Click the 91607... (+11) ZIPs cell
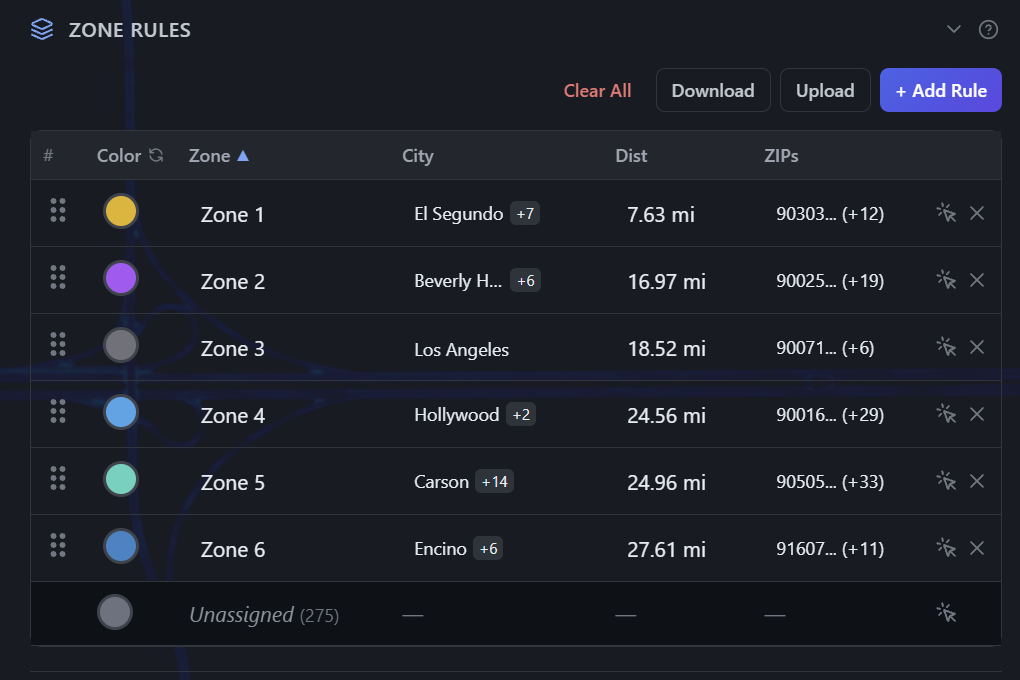The width and height of the screenshot is (1020, 680). [830, 549]
